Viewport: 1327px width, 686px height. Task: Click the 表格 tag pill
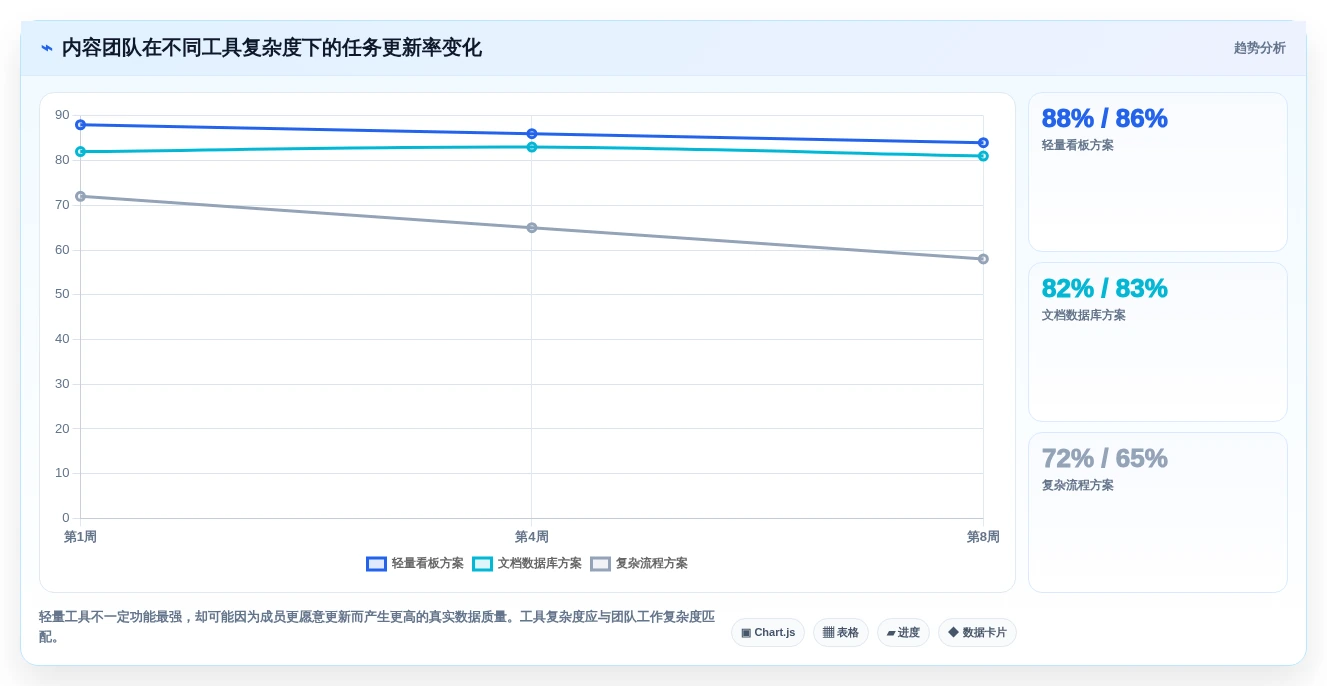point(841,632)
